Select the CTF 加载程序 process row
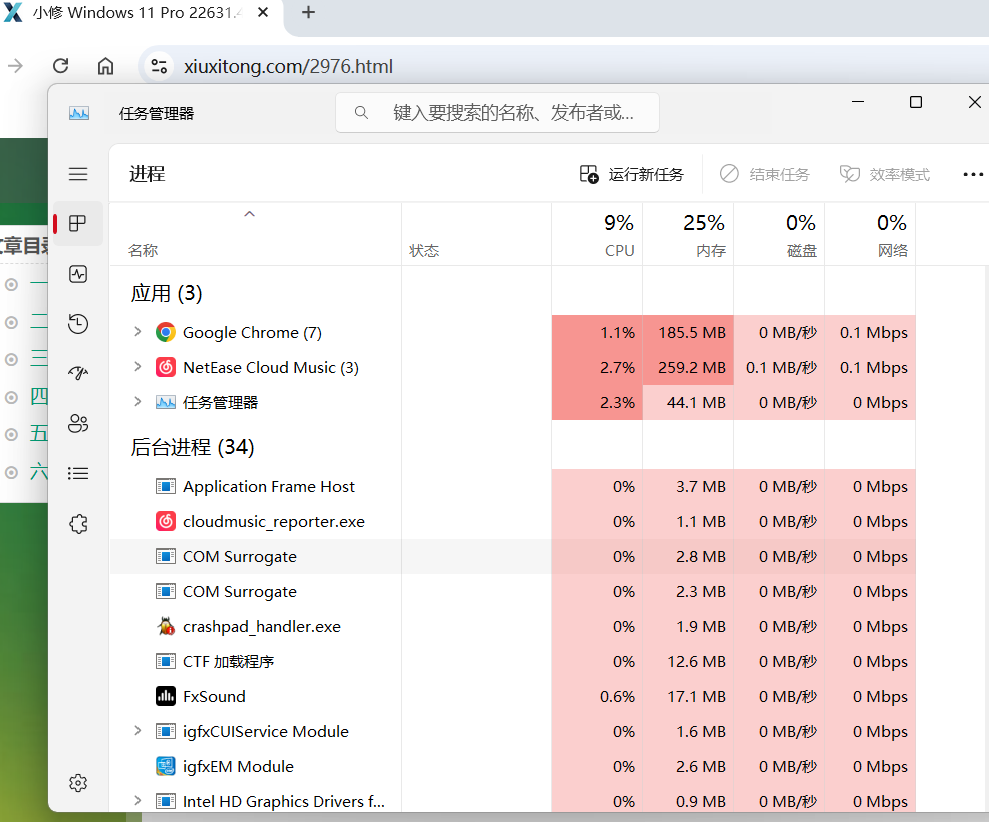 click(x=513, y=662)
